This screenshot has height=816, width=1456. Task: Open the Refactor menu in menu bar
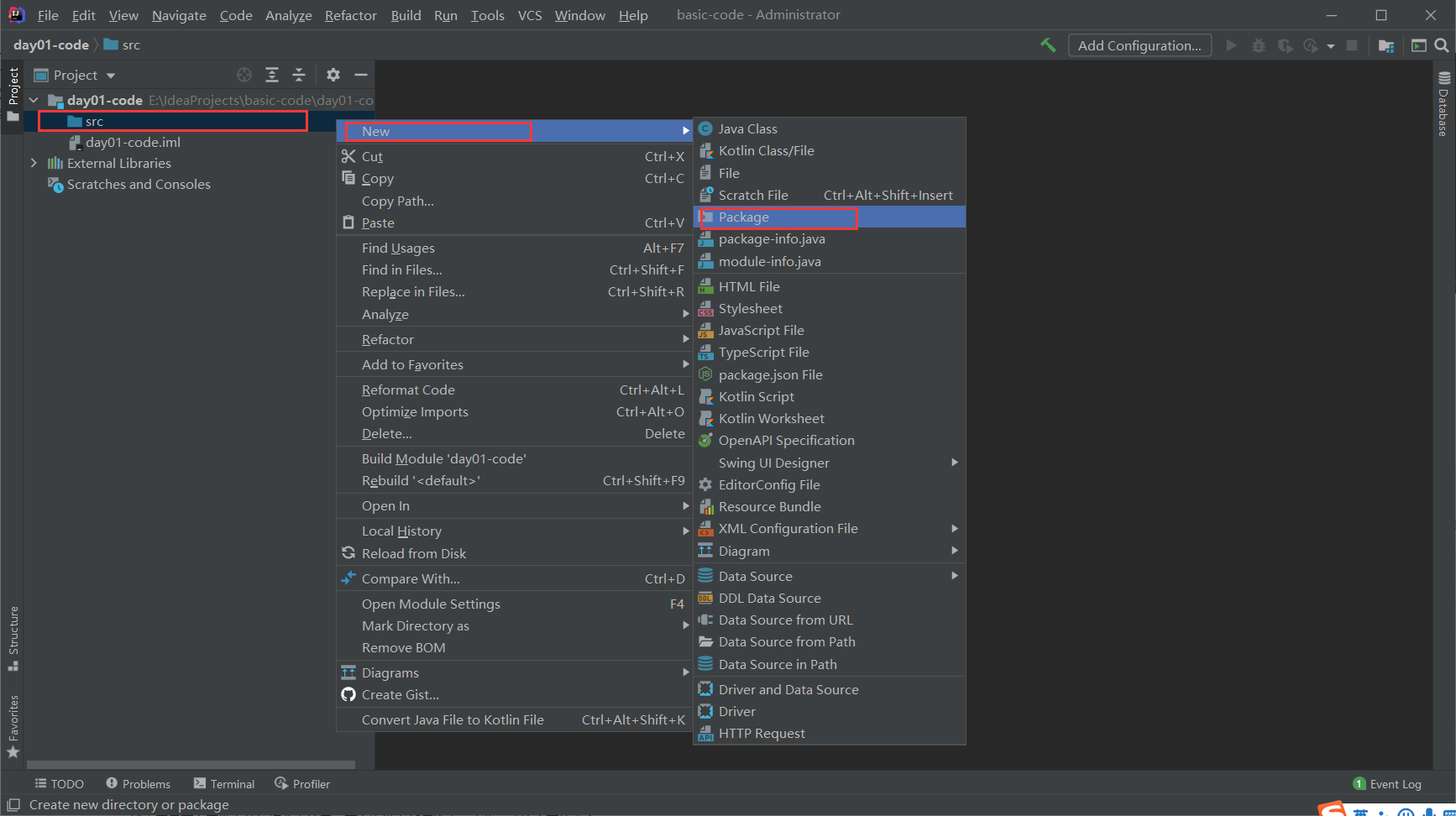(350, 15)
